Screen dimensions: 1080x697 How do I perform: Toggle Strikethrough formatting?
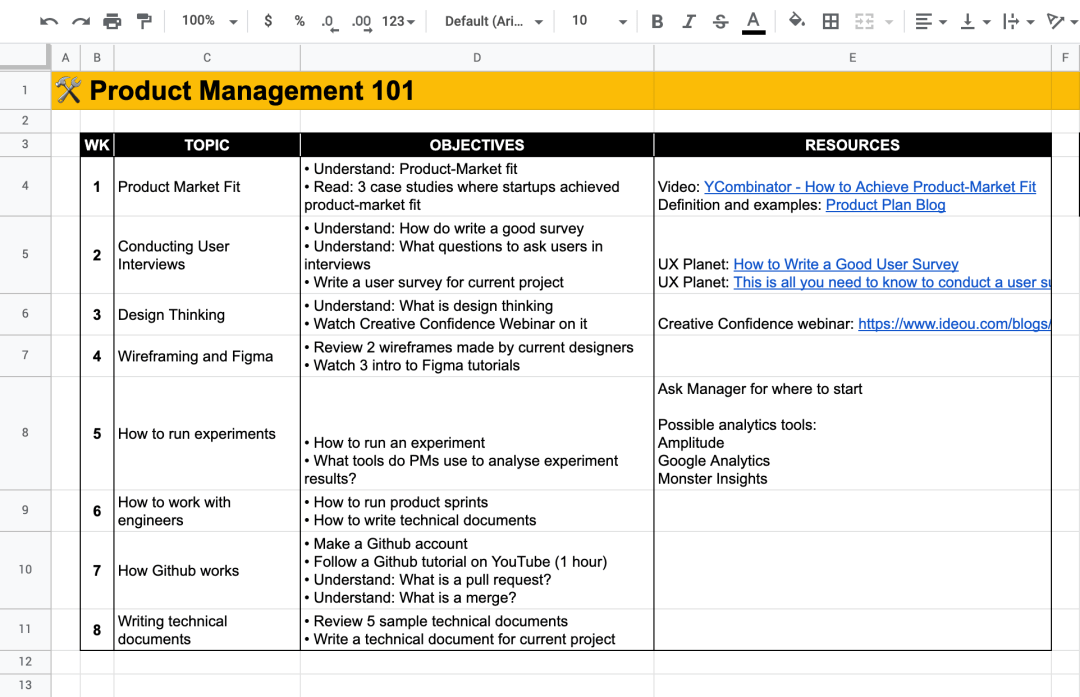(720, 21)
